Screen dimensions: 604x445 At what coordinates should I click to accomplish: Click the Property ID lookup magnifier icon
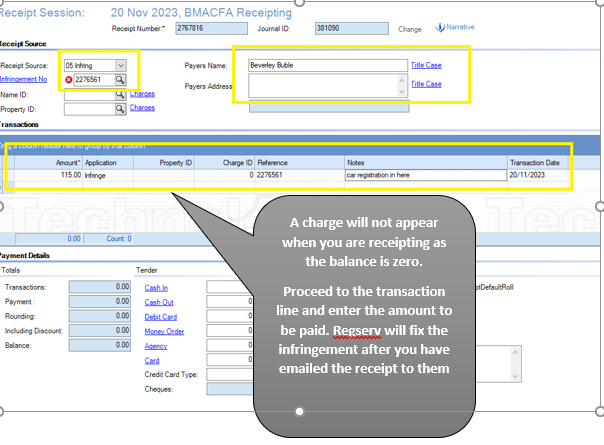coord(120,108)
